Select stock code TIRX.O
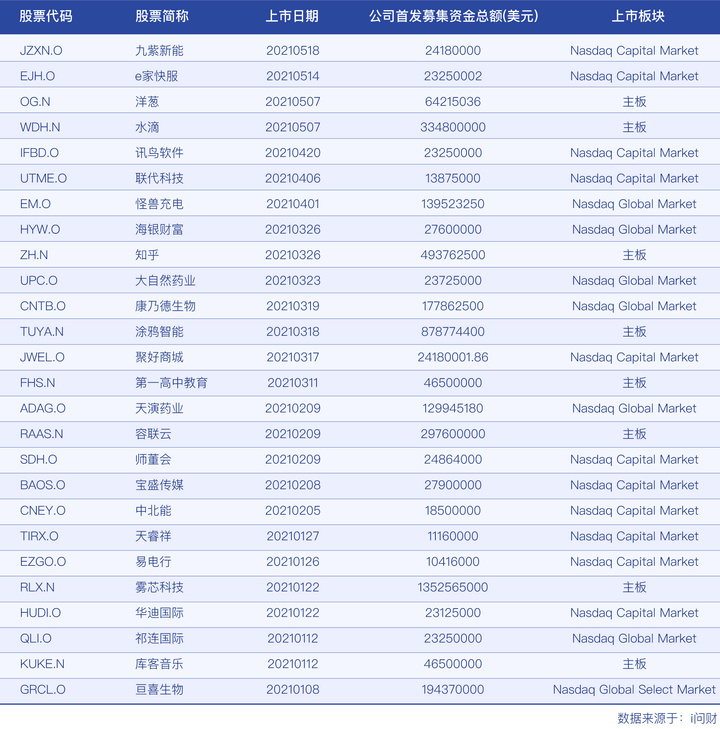 (x=39, y=537)
